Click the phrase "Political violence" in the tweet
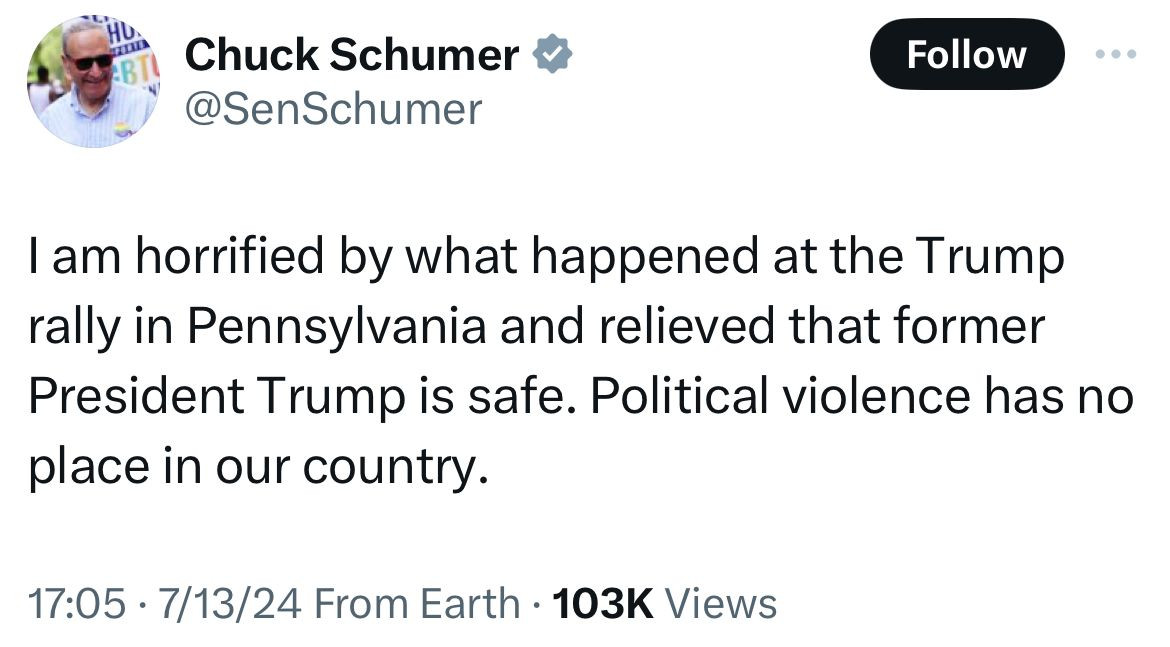This screenshot has height=647, width=1170. [x=780, y=397]
